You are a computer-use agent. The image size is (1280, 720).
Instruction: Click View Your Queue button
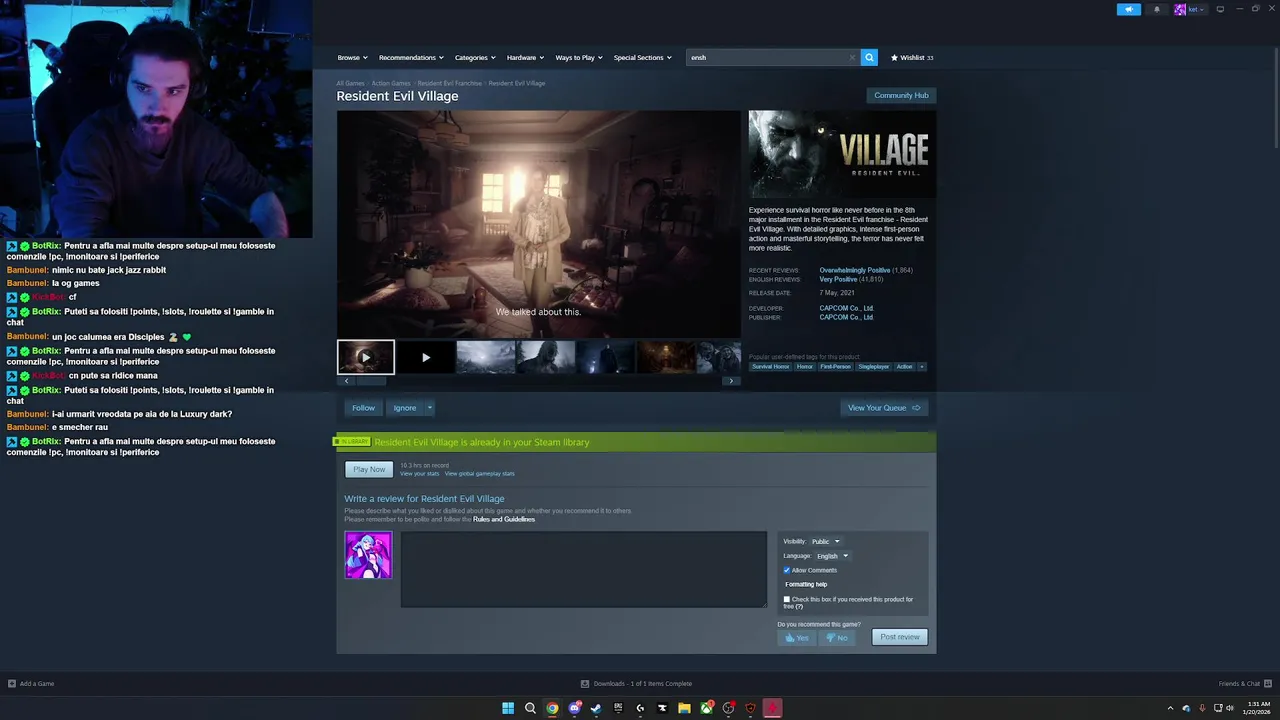(884, 407)
